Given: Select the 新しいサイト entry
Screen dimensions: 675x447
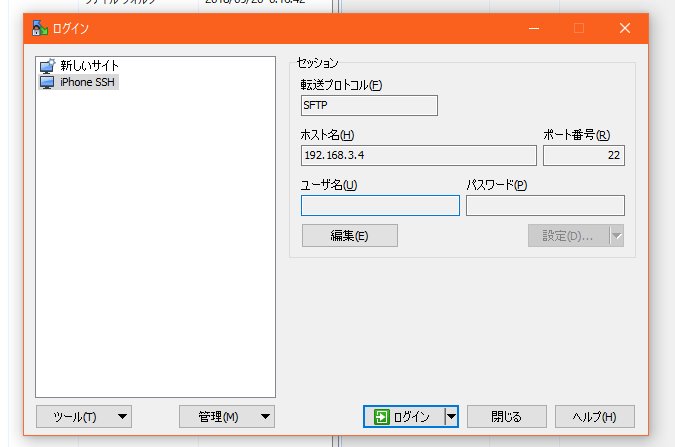Looking at the screenshot, I should pos(79,65).
